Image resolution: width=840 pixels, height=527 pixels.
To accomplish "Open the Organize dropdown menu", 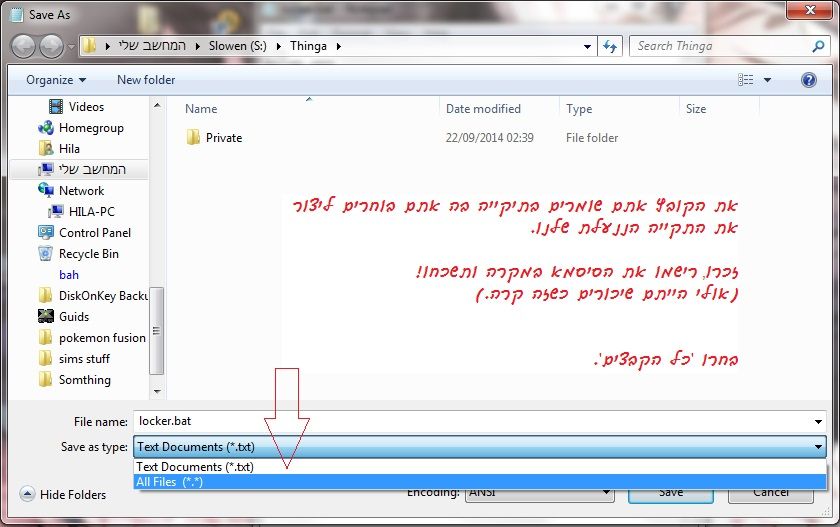I will click(56, 80).
